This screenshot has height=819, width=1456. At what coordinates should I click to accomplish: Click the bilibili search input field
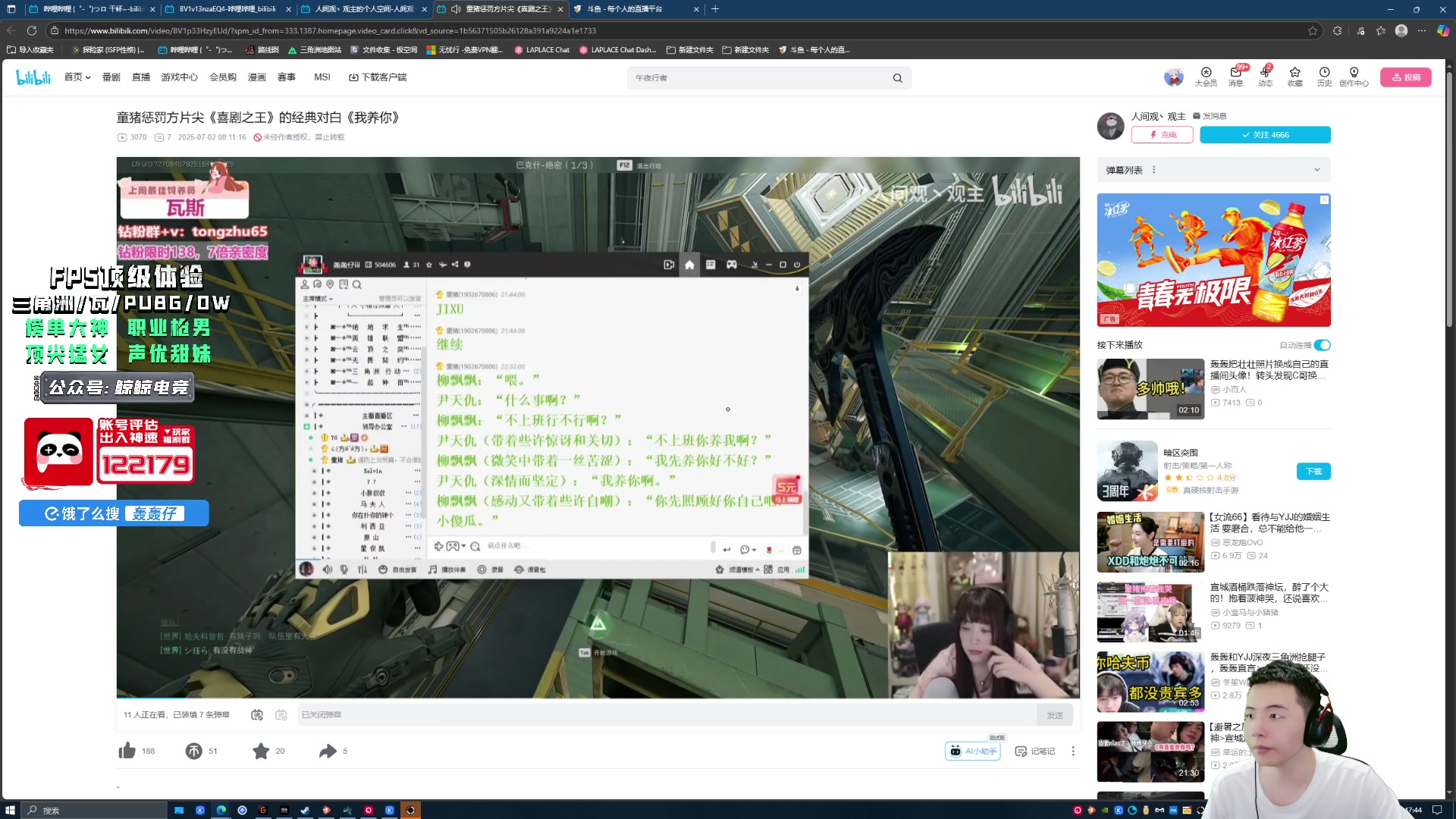point(760,78)
